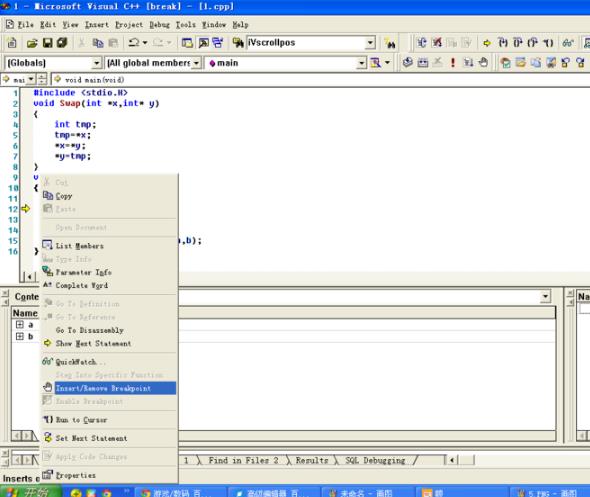Open the Debug menu in the menu bar
This screenshot has width=590, height=497.
tap(160, 25)
